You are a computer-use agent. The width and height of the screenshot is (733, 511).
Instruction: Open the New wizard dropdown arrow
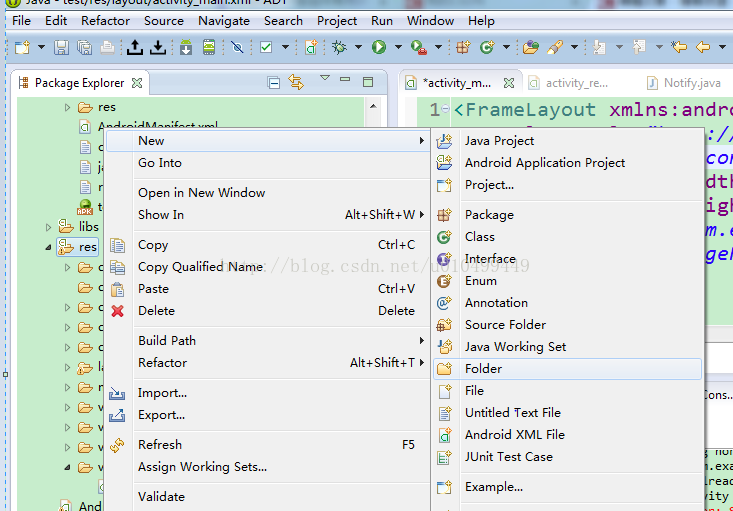pyautogui.click(x=41, y=47)
